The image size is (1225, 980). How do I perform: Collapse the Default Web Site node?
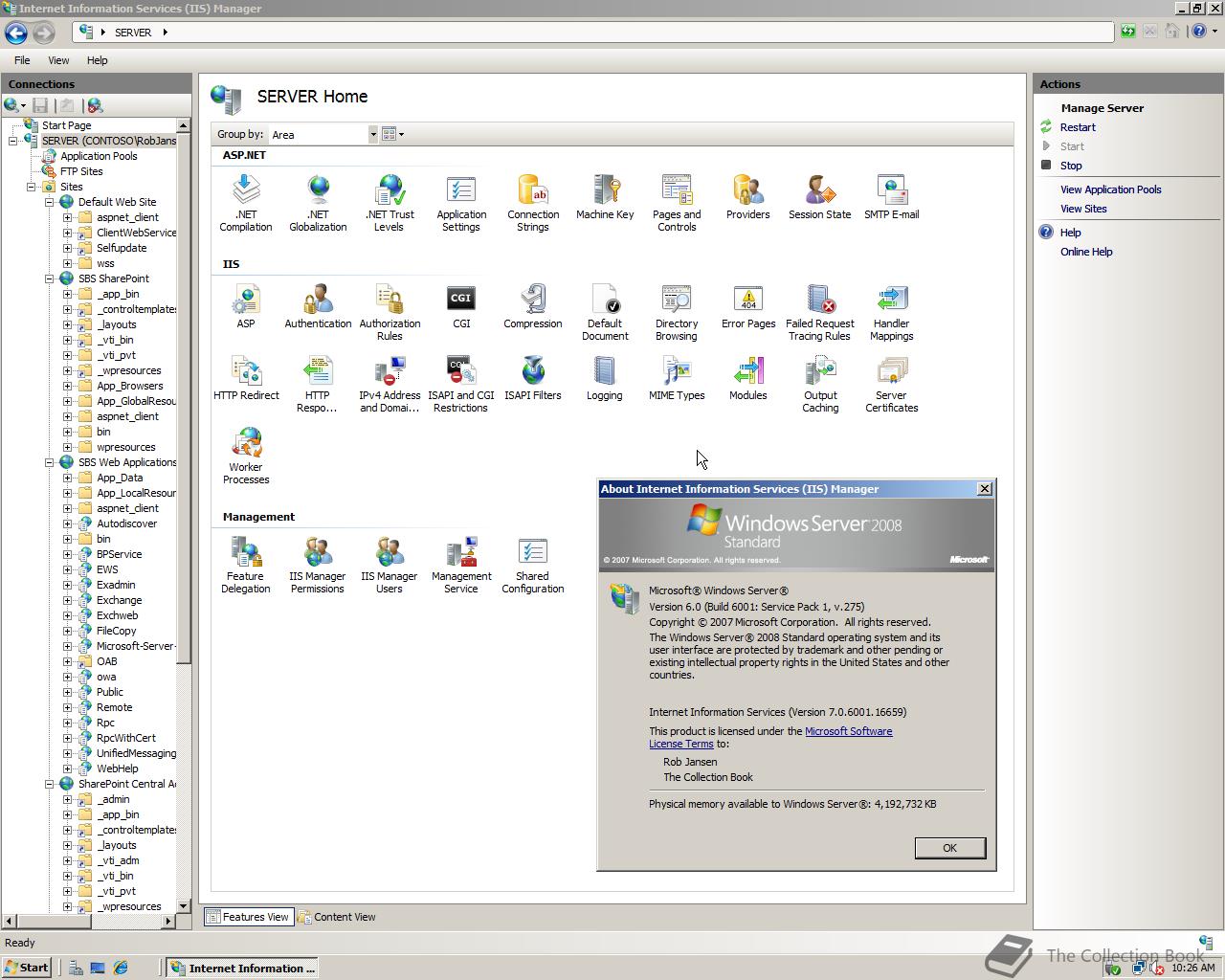coord(49,202)
